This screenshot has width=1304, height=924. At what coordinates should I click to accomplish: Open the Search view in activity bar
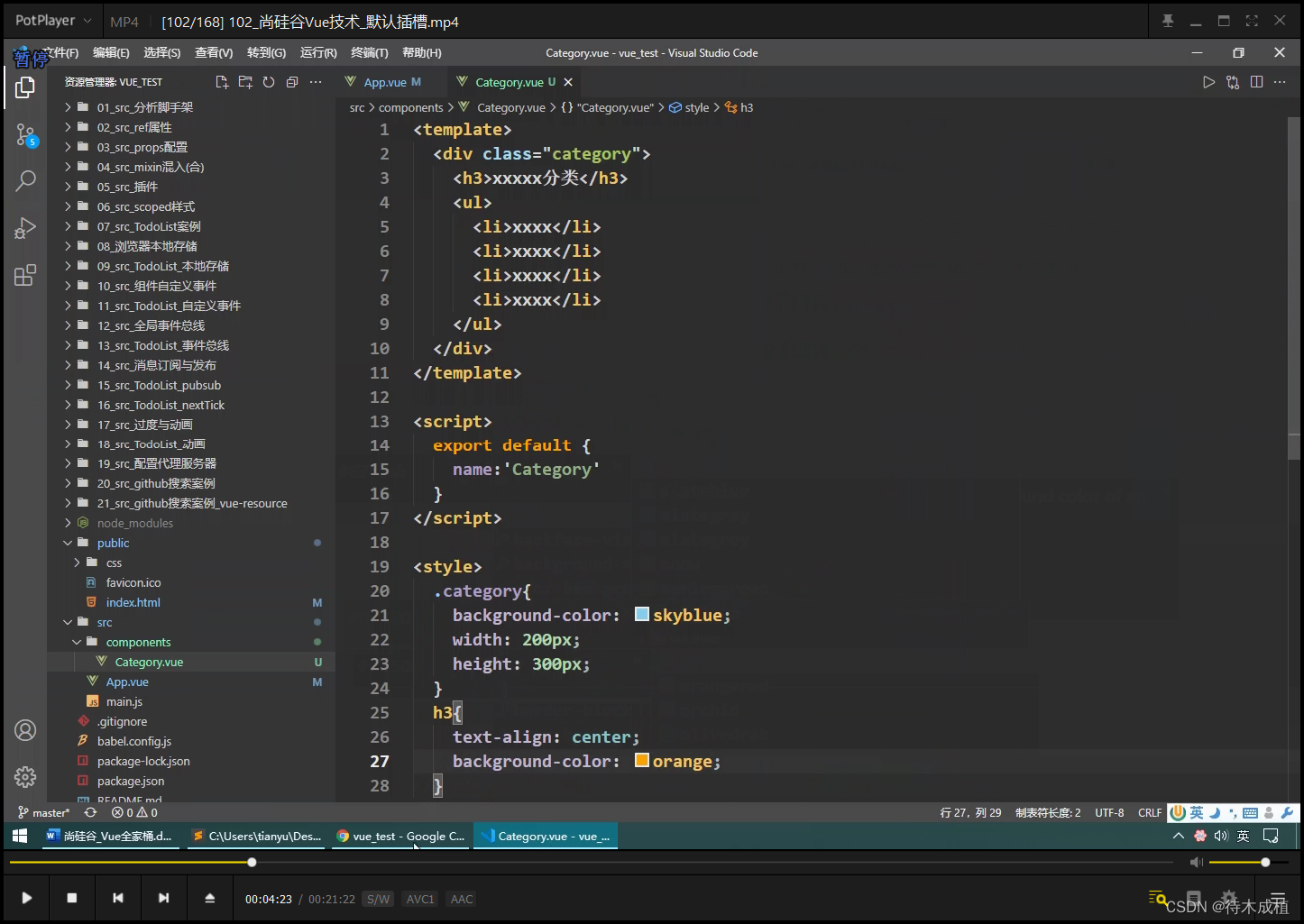pyautogui.click(x=25, y=181)
